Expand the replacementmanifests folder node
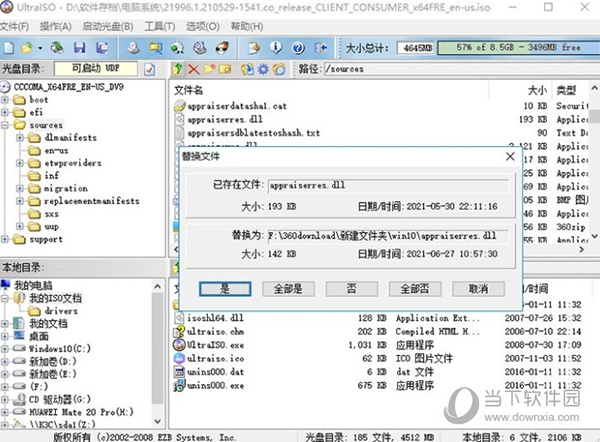Image resolution: width=600 pixels, height=442 pixels. pos(20,201)
